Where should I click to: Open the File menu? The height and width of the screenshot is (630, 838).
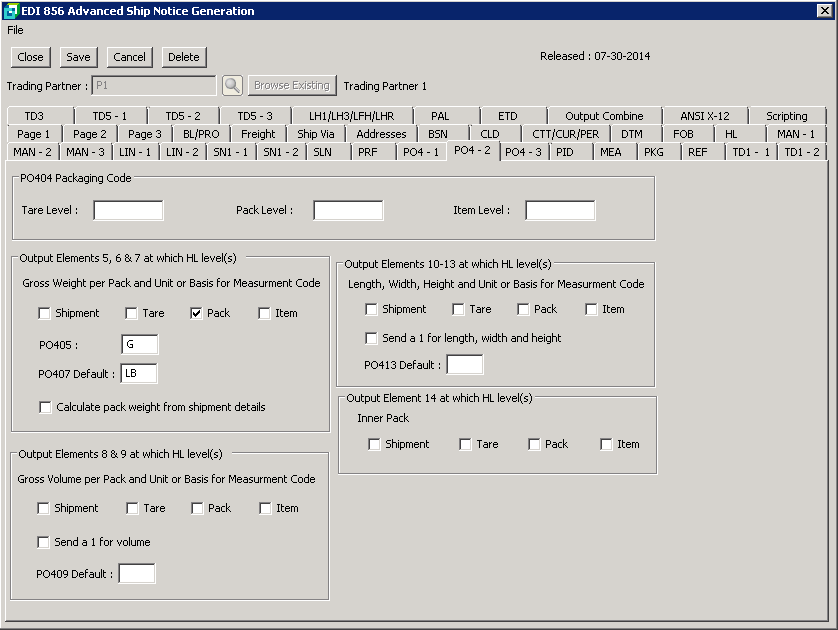click(x=15, y=30)
